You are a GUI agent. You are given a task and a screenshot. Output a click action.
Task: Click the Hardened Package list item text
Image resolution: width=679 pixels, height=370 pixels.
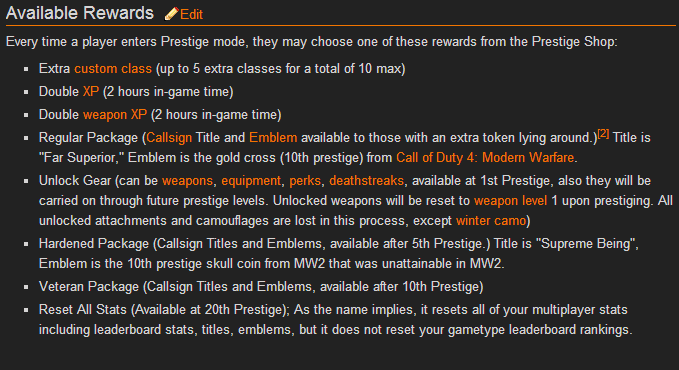click(339, 253)
